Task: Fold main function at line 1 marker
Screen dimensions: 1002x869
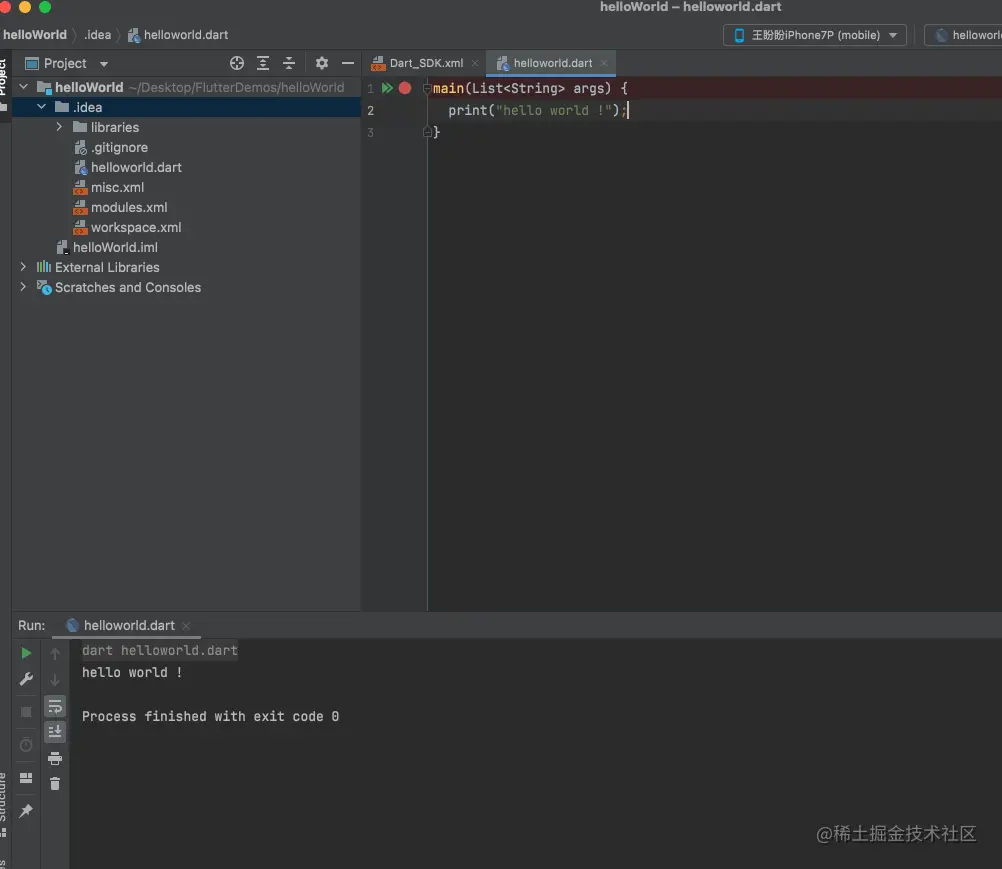Action: (x=426, y=88)
